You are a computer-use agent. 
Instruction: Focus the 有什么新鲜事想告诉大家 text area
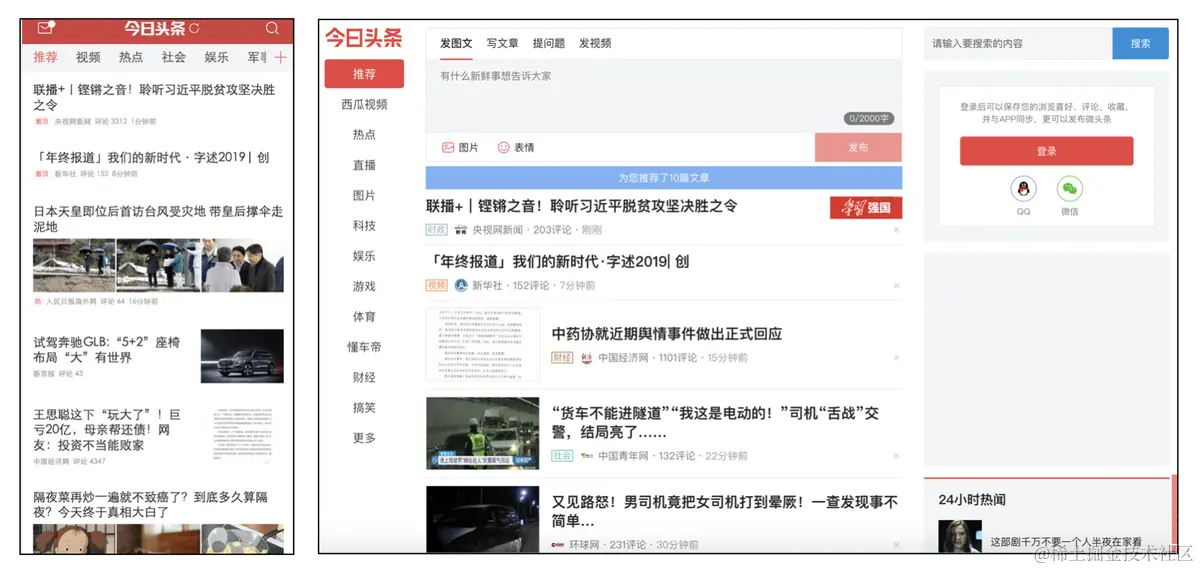[664, 96]
